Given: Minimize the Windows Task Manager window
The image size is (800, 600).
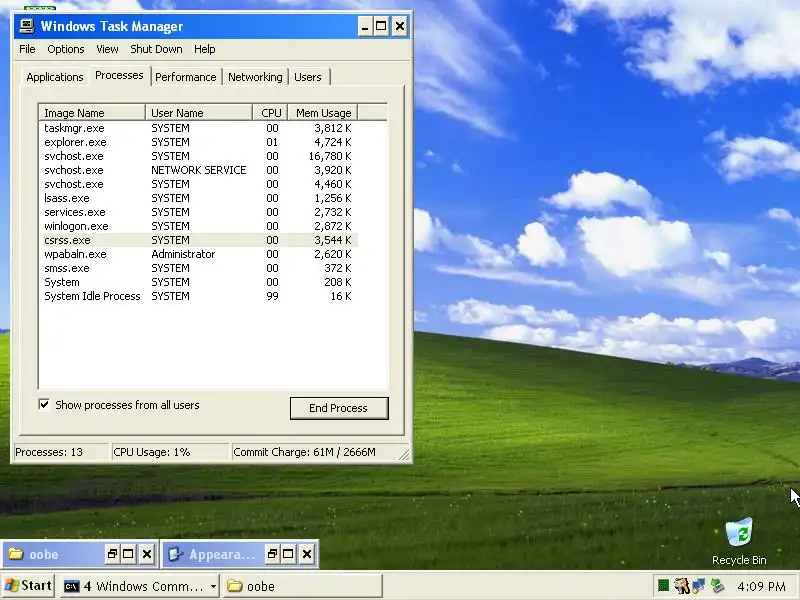Looking at the screenshot, I should [x=364, y=26].
